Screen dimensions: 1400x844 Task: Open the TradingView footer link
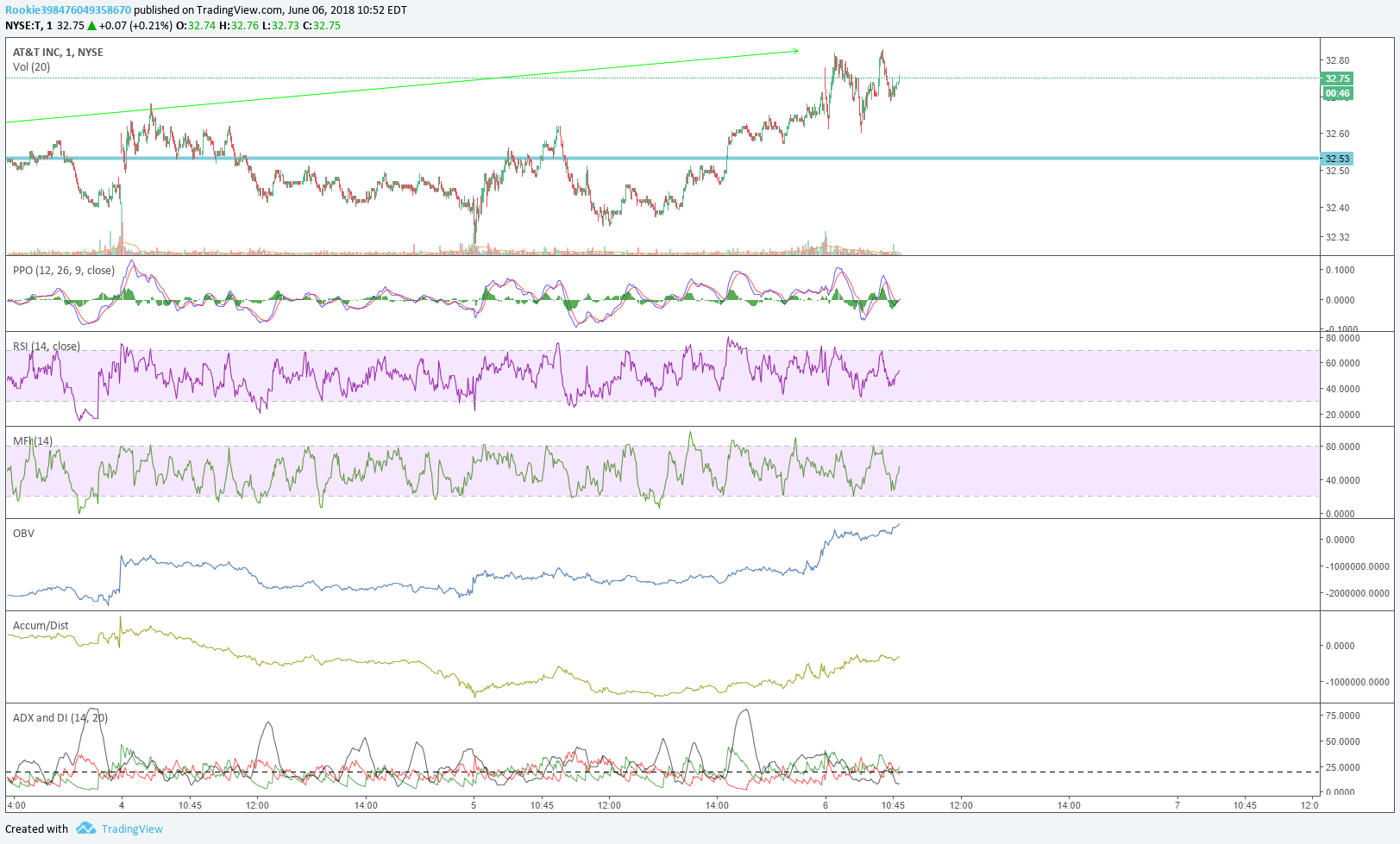(x=132, y=829)
